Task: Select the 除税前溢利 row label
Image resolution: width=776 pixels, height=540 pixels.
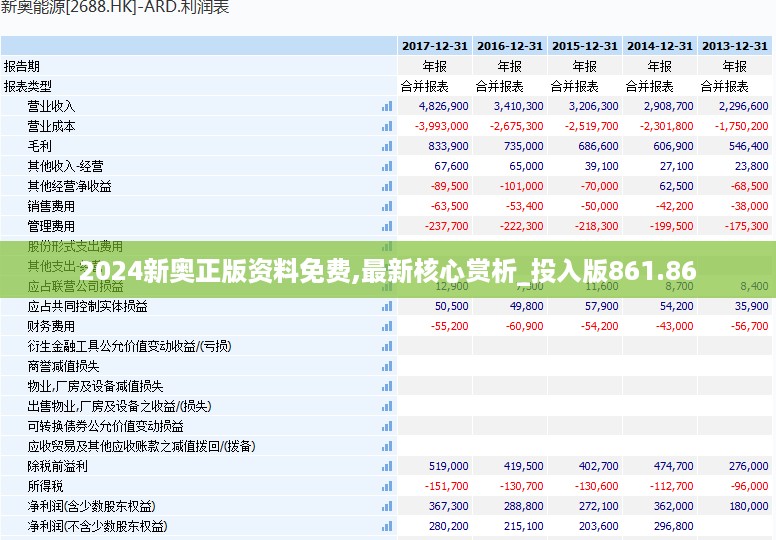Action: [x=57, y=466]
